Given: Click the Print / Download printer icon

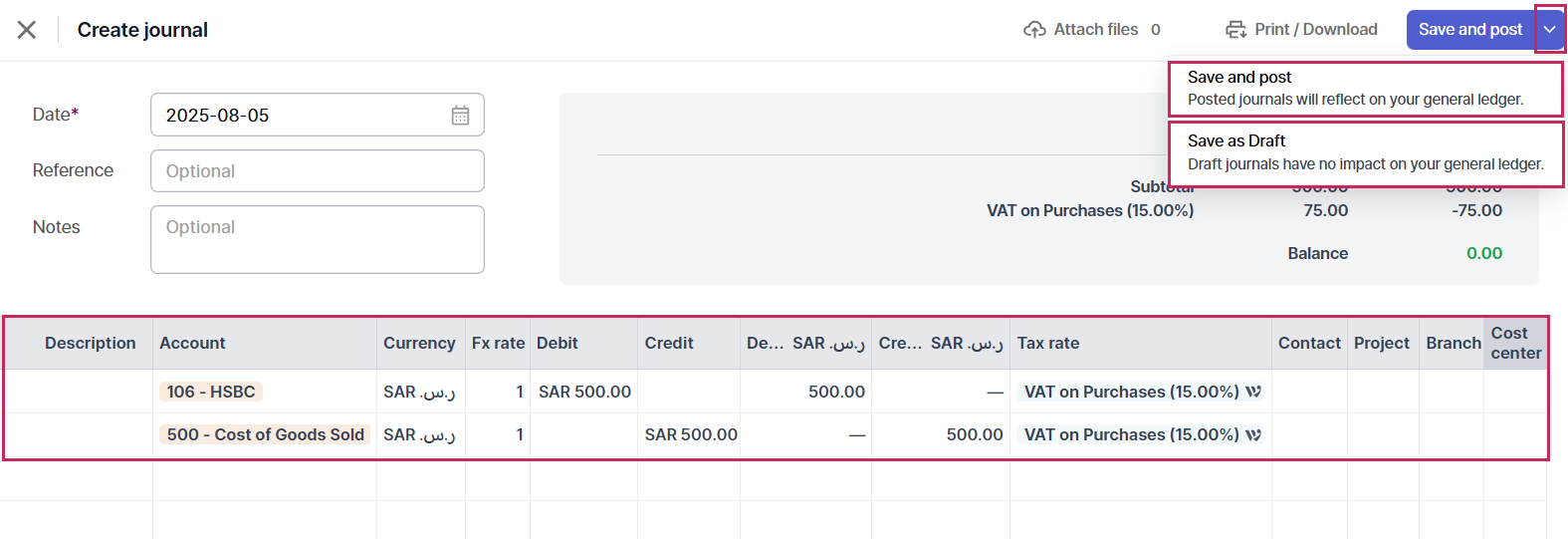Looking at the screenshot, I should [x=1235, y=30].
